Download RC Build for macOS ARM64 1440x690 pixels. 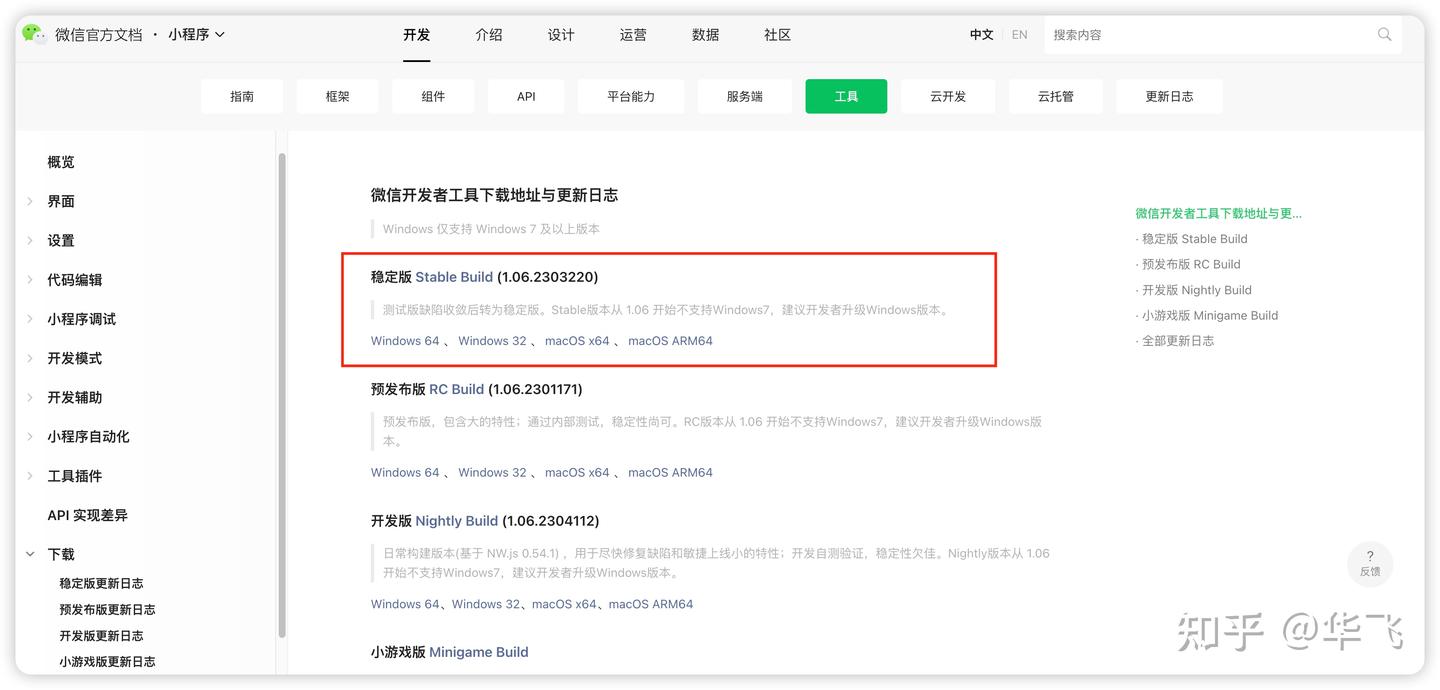[x=670, y=472]
